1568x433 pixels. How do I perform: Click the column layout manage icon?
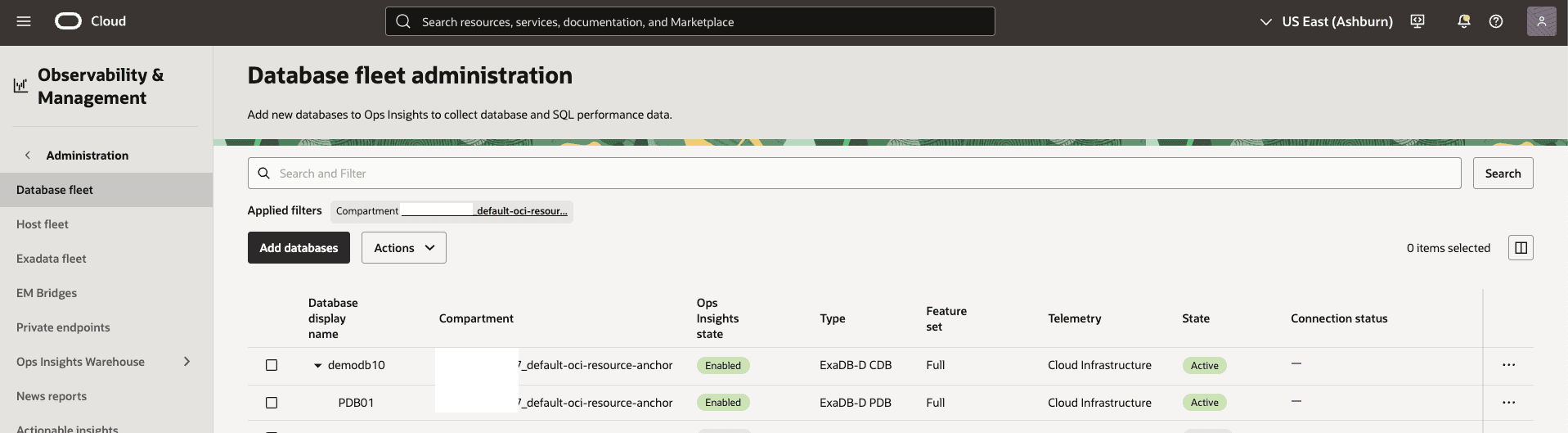[x=1521, y=248]
